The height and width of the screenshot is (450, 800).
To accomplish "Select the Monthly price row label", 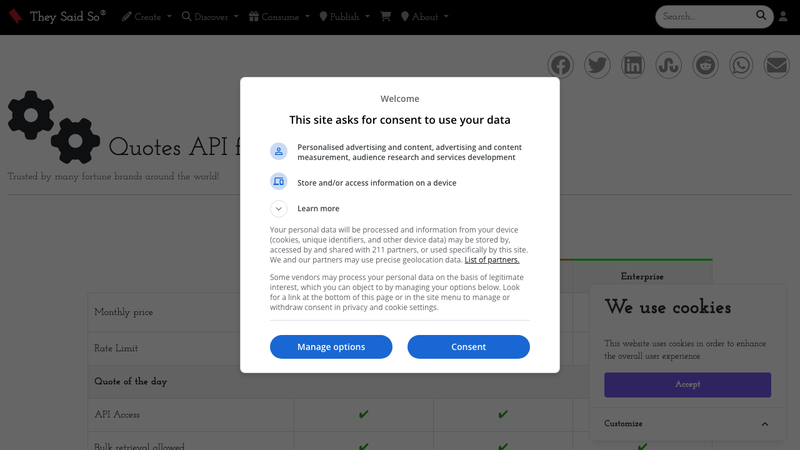I will 123,312.
